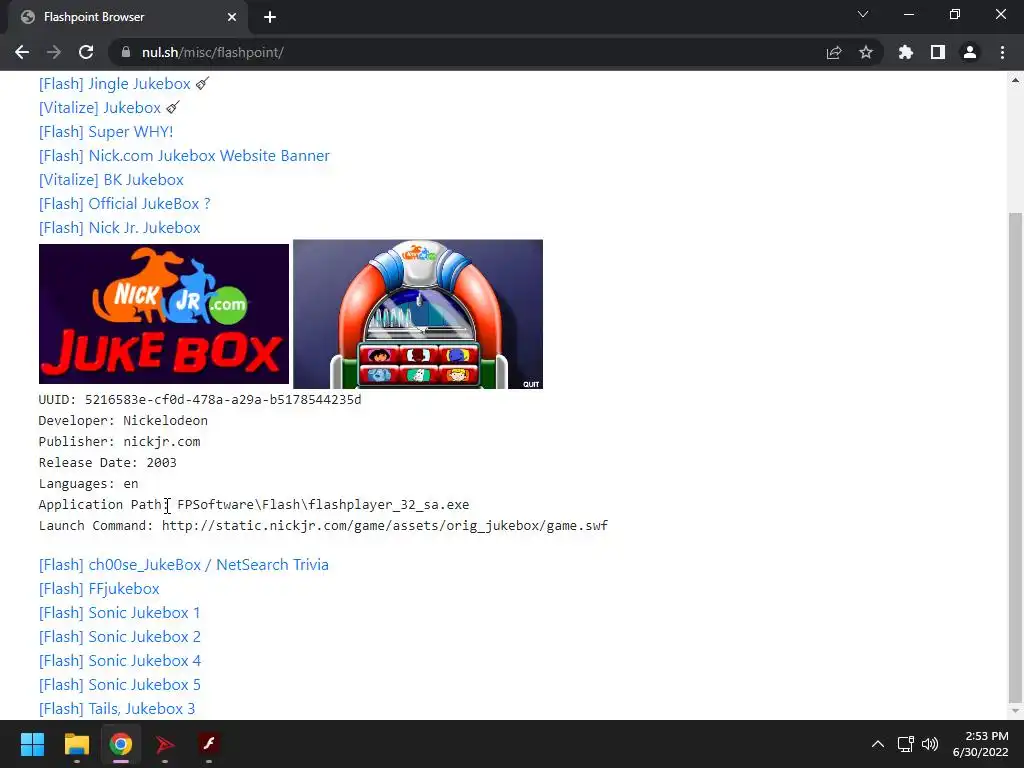Close the Flashpoint Browser tab
Viewport: 1024px width, 768px height.
(232, 17)
